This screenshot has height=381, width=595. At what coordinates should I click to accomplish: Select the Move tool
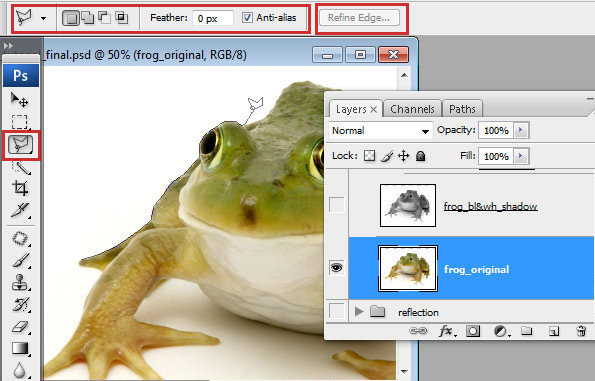click(20, 100)
